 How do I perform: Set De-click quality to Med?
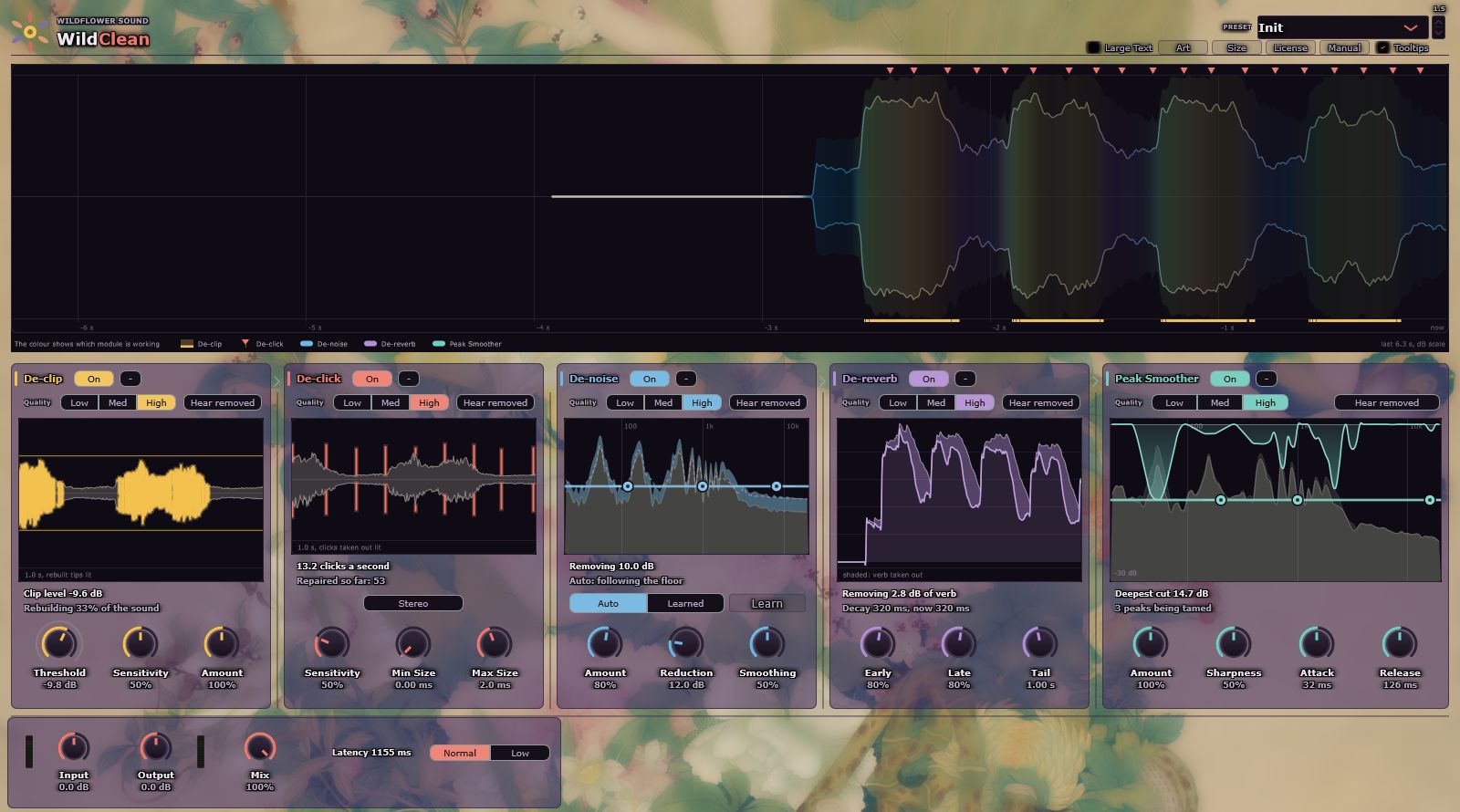pyautogui.click(x=391, y=402)
